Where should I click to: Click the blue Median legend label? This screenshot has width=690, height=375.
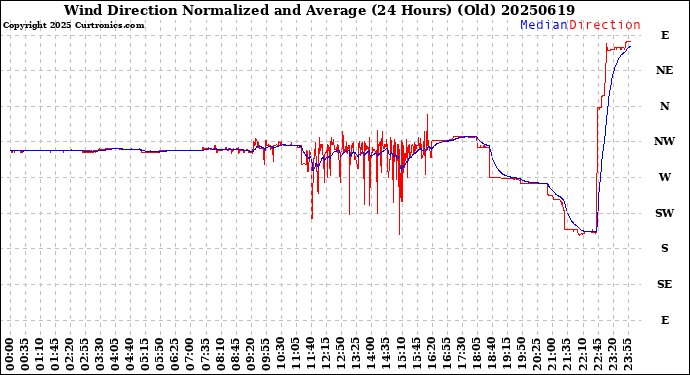tap(544, 25)
